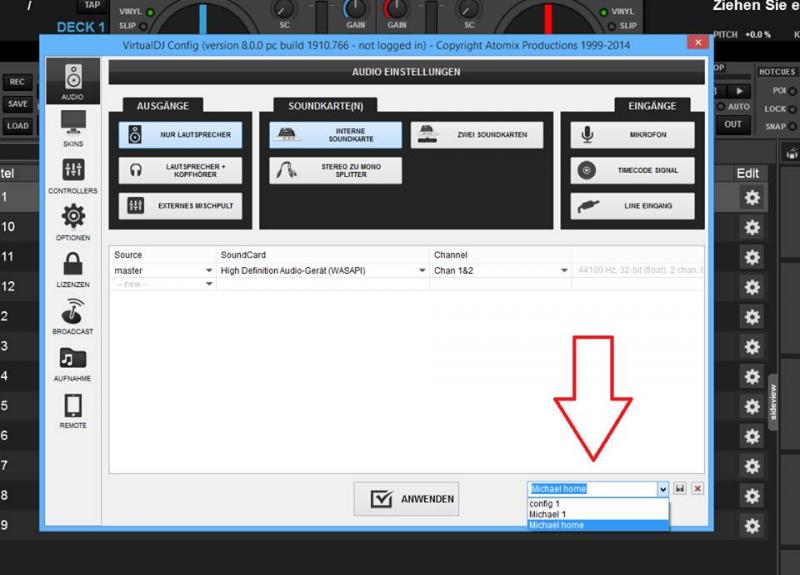Delete the selected config with red X icon
Viewport: 800px width, 575px height.
coord(697,489)
